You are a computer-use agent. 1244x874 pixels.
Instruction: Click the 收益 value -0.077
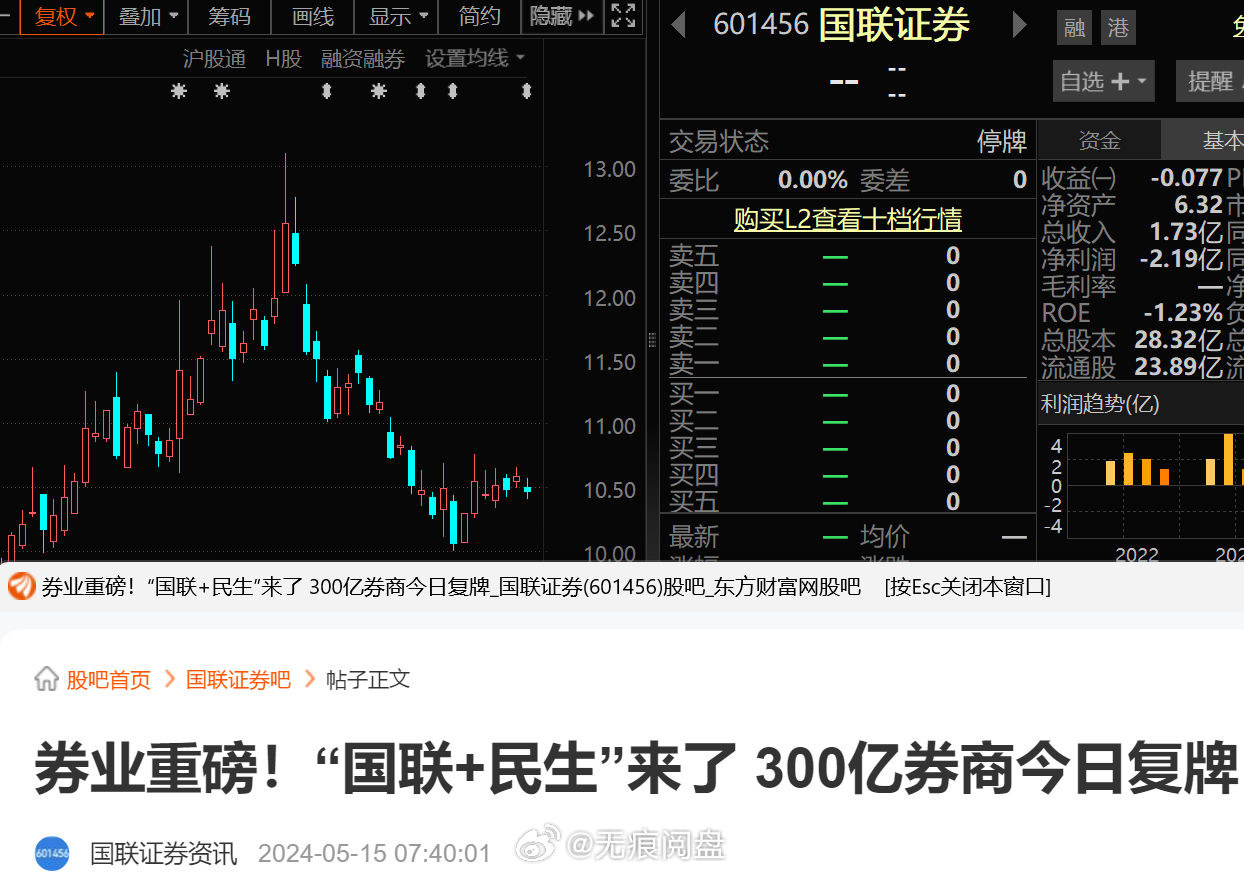coord(1187,178)
